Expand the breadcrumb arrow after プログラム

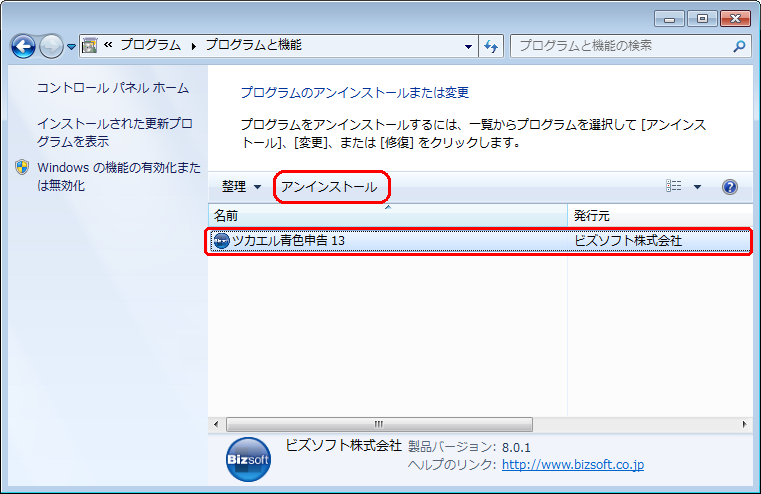(x=194, y=46)
